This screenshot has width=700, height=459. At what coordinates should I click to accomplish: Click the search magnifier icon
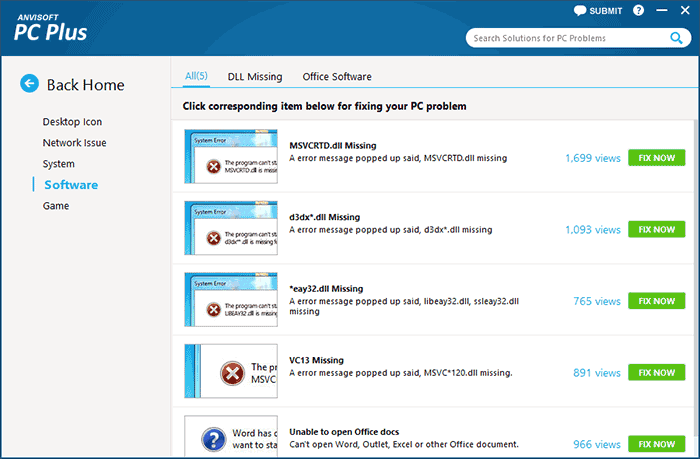676,39
